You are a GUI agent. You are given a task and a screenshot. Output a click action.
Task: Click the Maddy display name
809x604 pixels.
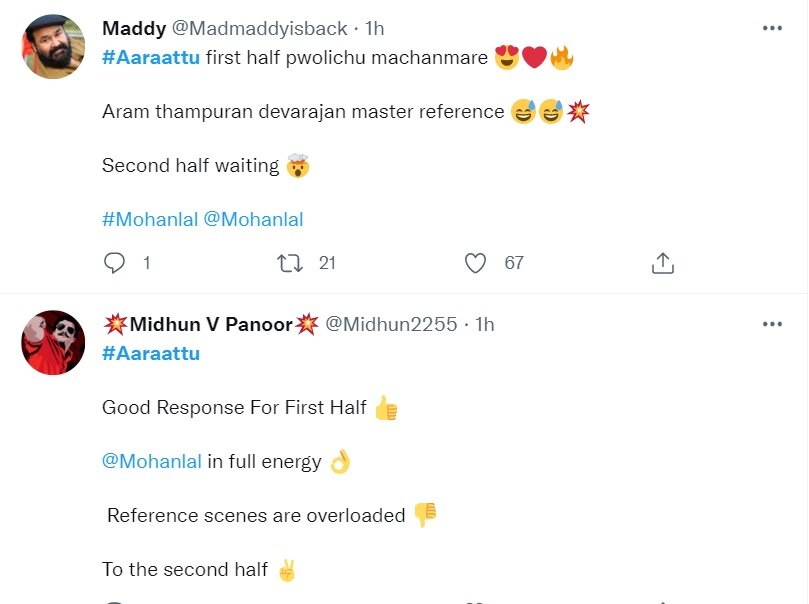(x=134, y=28)
